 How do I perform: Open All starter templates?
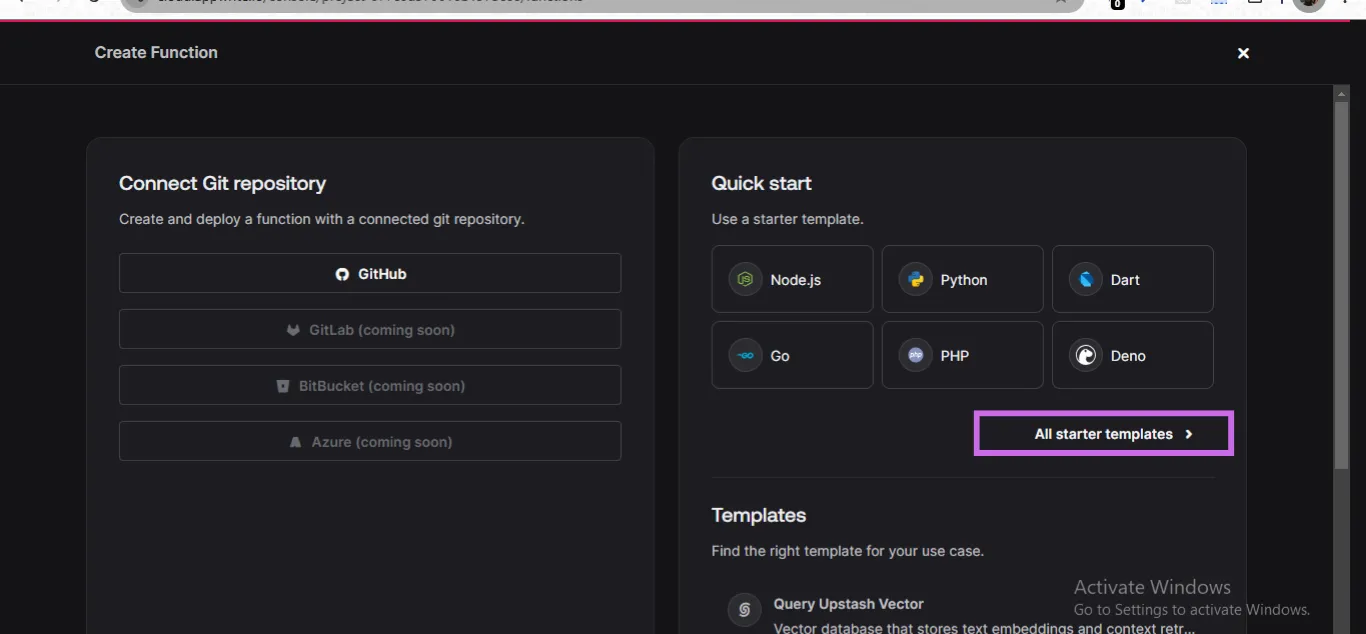(x=1104, y=433)
